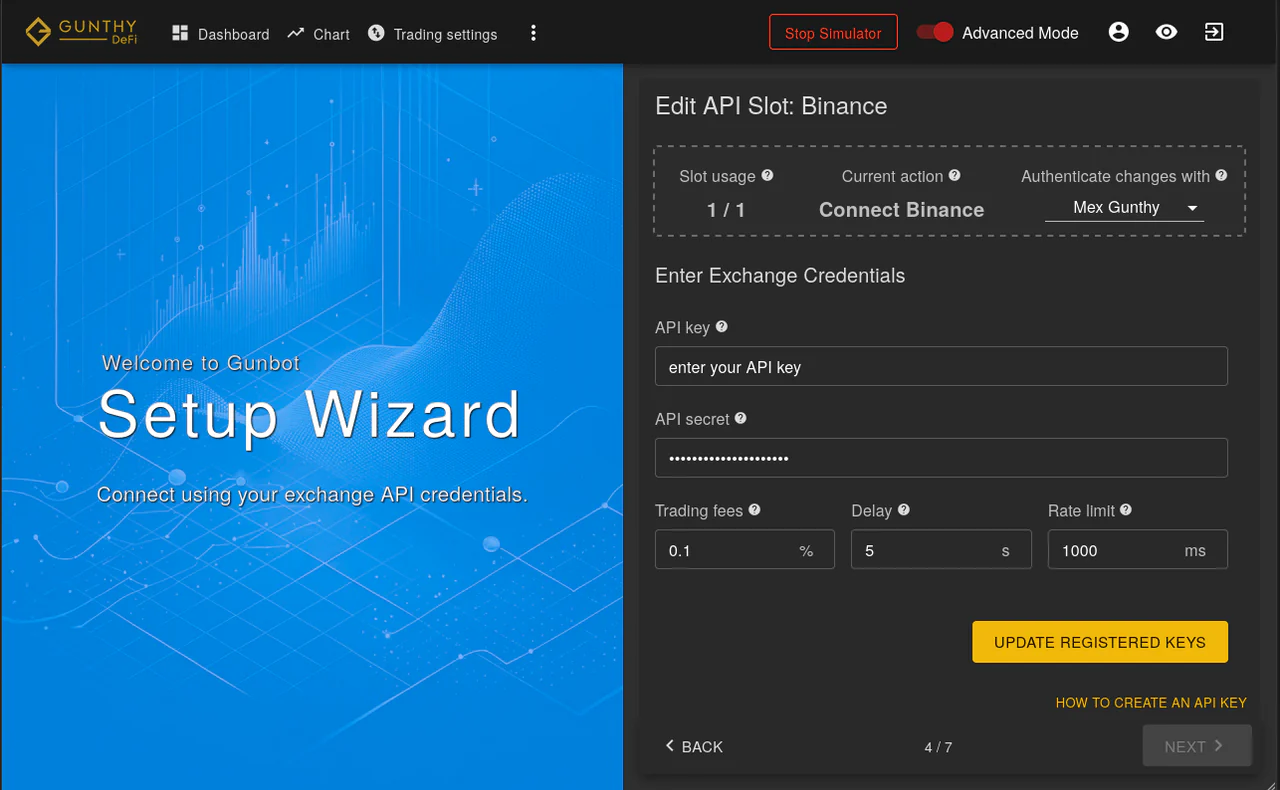Toggle the Advanced Mode switch
The image size is (1280, 790).
click(x=935, y=32)
